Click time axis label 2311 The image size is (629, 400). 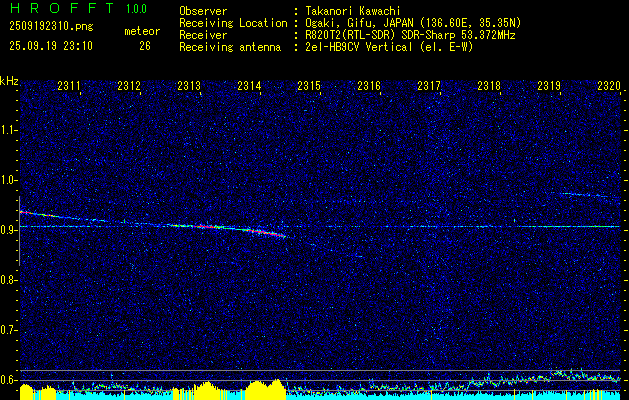coord(69,85)
